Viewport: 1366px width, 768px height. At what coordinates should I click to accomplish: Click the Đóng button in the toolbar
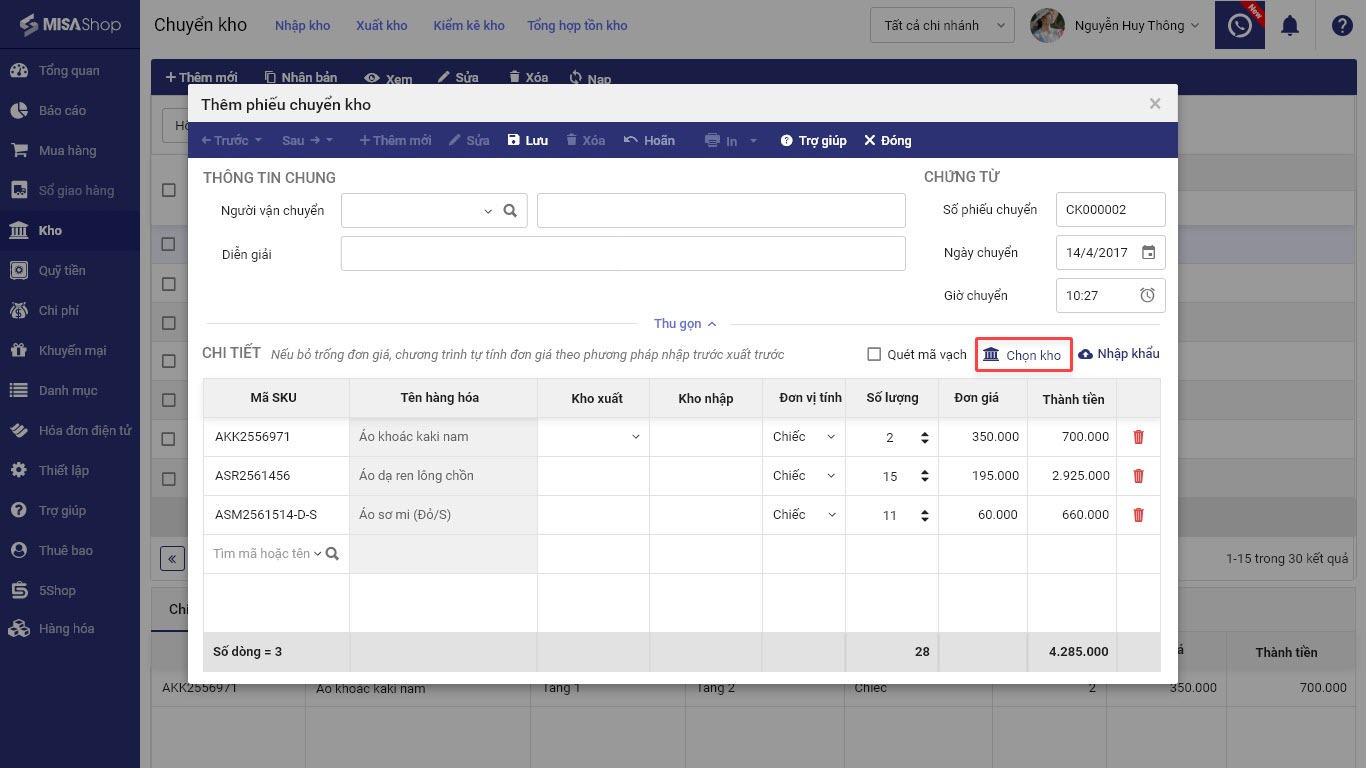click(887, 141)
